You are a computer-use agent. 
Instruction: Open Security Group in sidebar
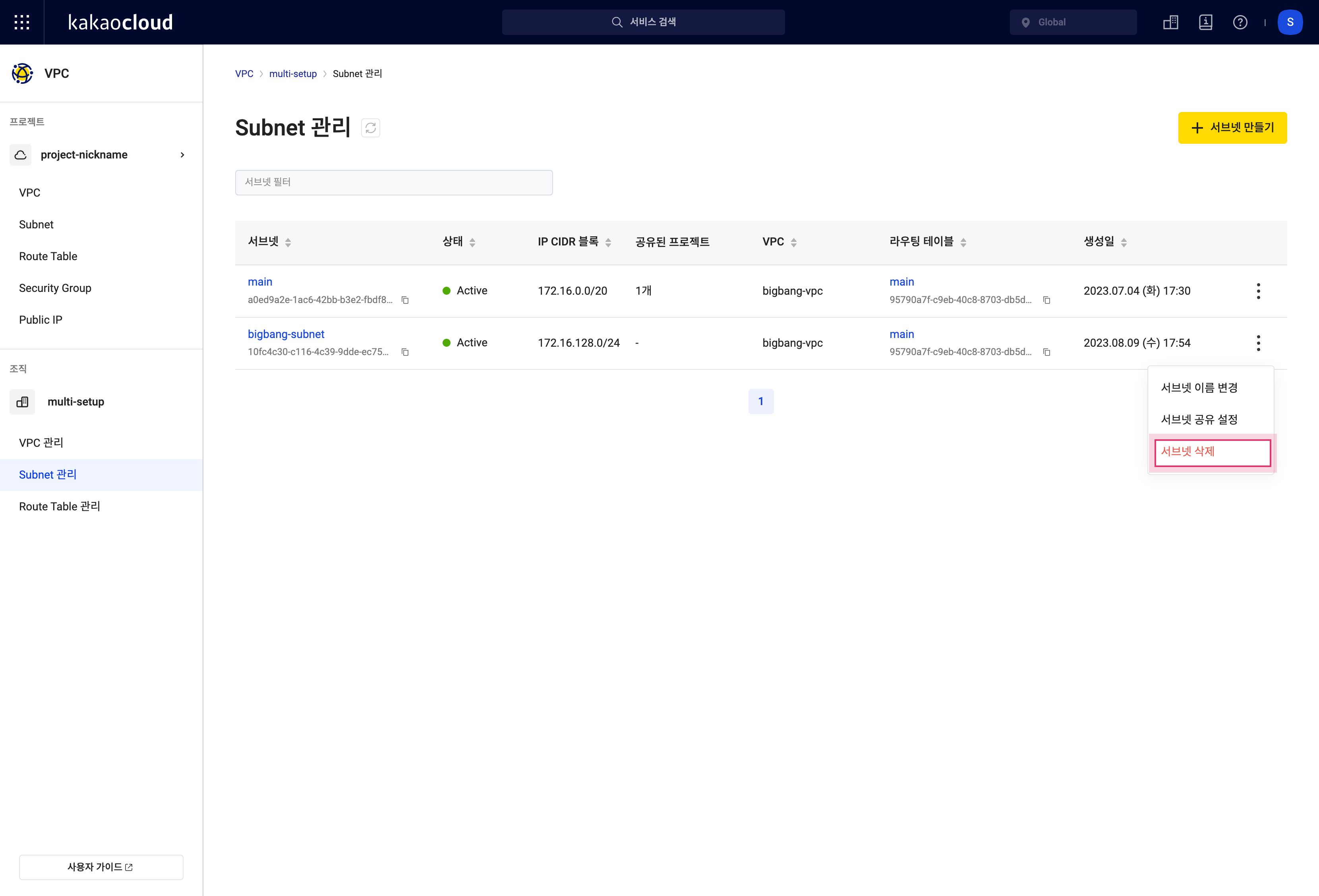point(55,288)
